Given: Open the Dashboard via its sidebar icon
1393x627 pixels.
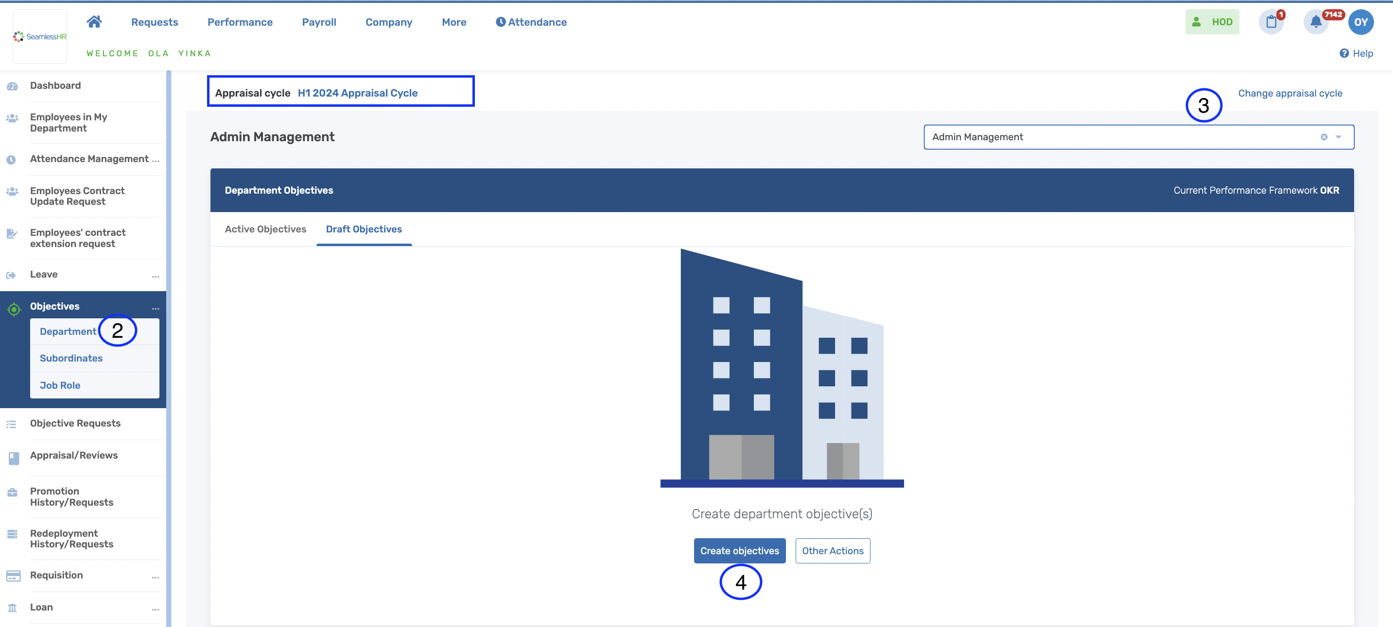Looking at the screenshot, I should (14, 85).
